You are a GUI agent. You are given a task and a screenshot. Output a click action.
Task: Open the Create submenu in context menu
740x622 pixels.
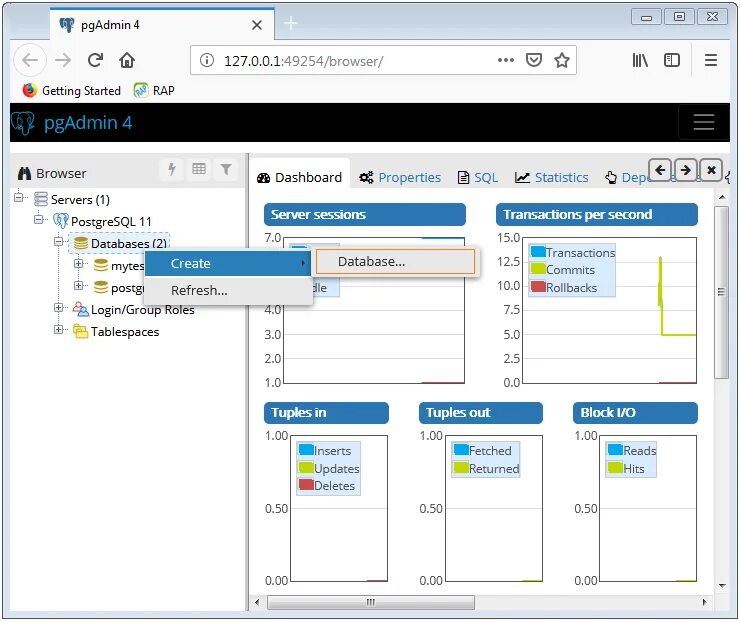coord(227,263)
